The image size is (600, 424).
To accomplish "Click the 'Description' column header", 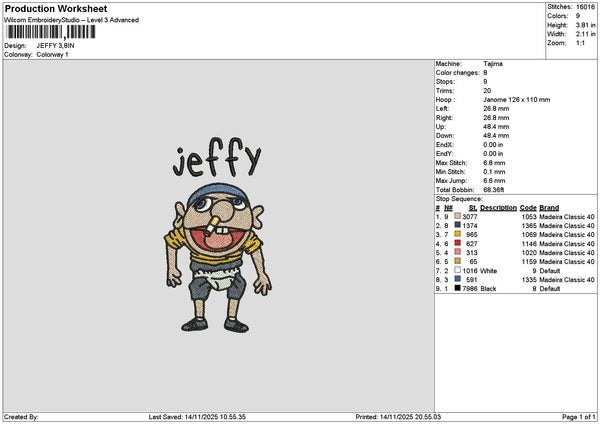I will click(499, 208).
